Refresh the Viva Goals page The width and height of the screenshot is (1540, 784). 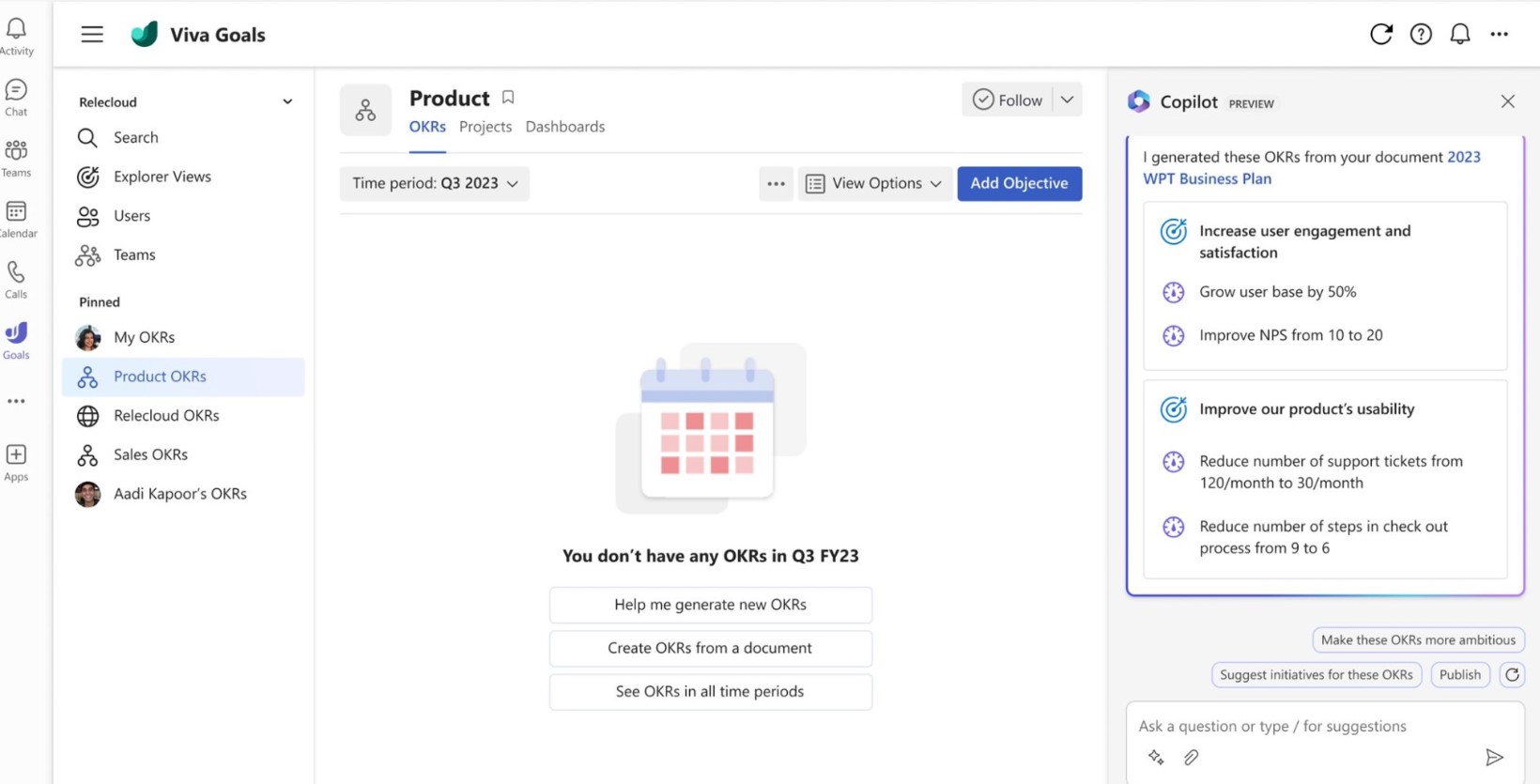pyautogui.click(x=1380, y=35)
